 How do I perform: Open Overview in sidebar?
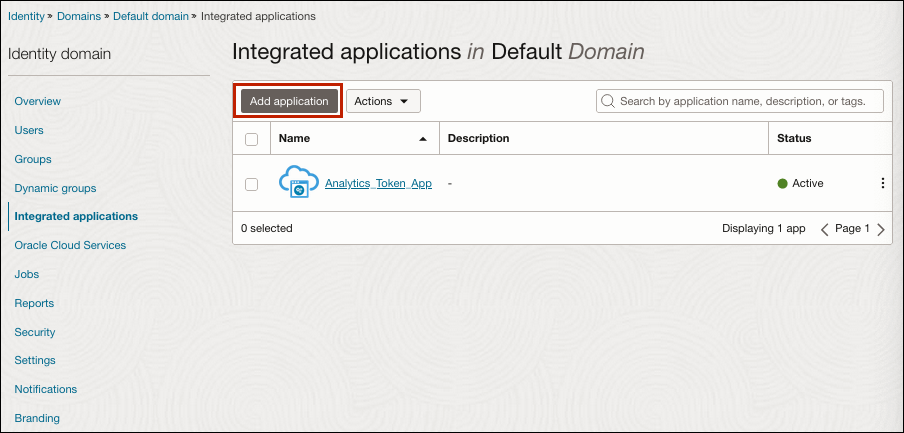pos(37,101)
